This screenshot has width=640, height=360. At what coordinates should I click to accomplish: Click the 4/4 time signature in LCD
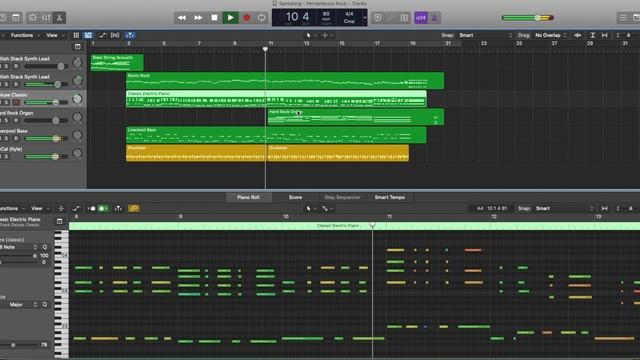click(x=349, y=14)
